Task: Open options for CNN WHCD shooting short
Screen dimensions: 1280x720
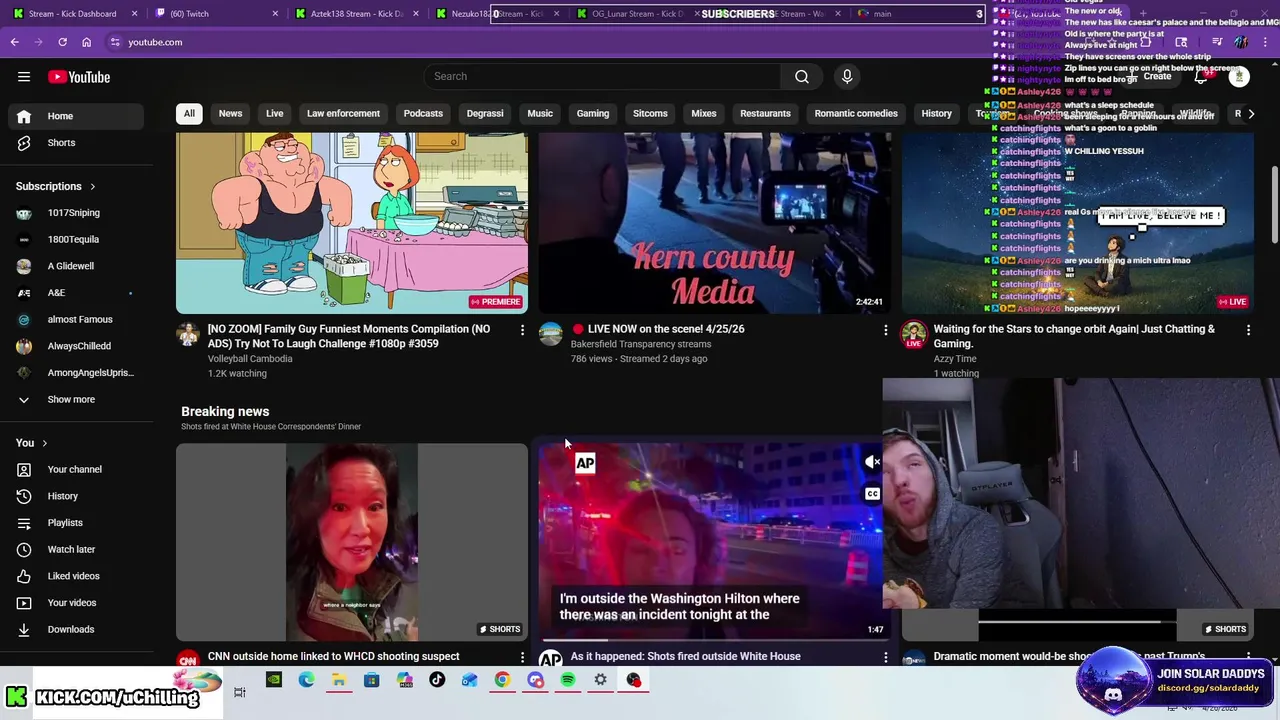Action: coord(522,657)
